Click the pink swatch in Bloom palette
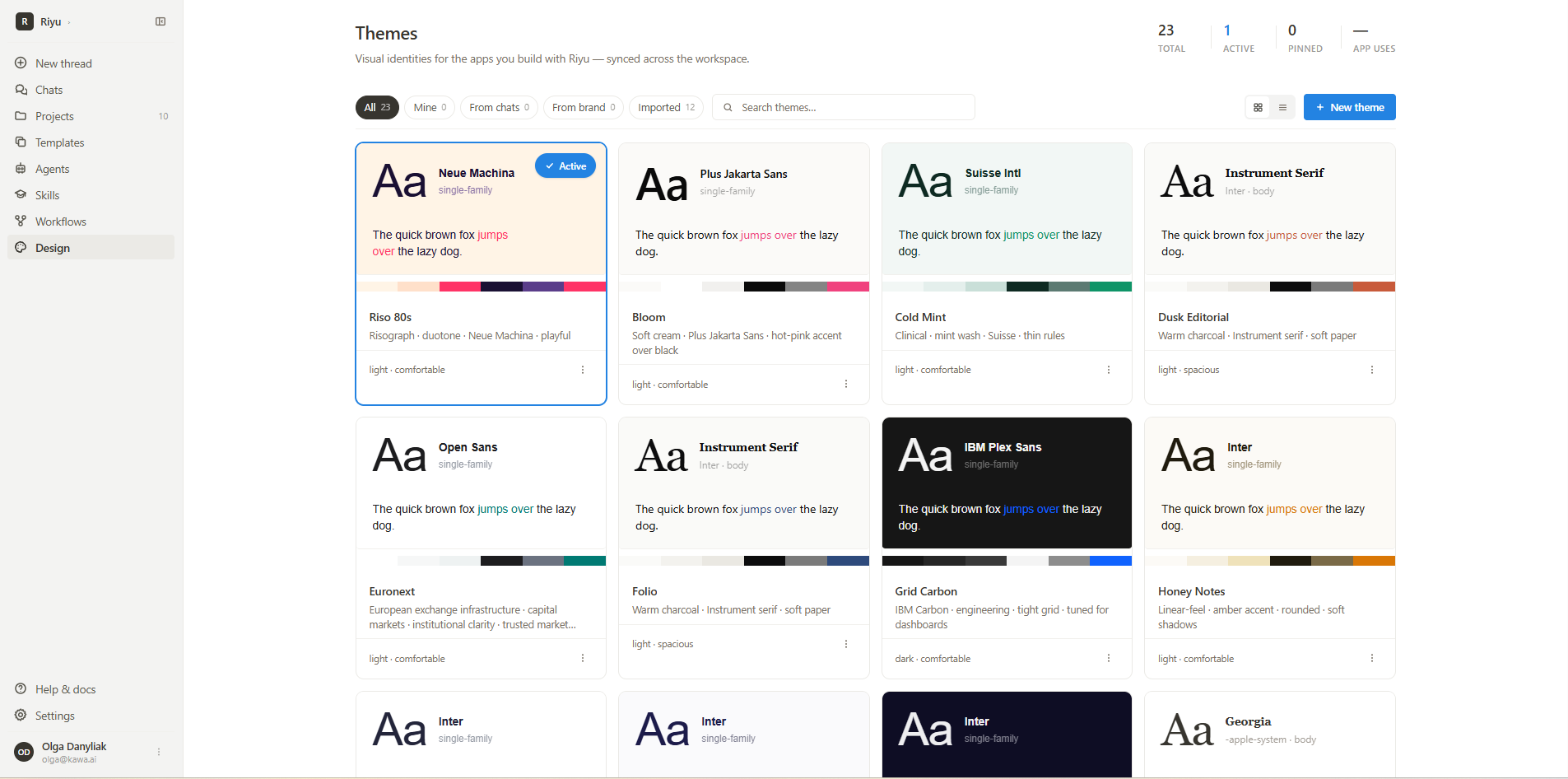1568x779 pixels. tap(848, 287)
